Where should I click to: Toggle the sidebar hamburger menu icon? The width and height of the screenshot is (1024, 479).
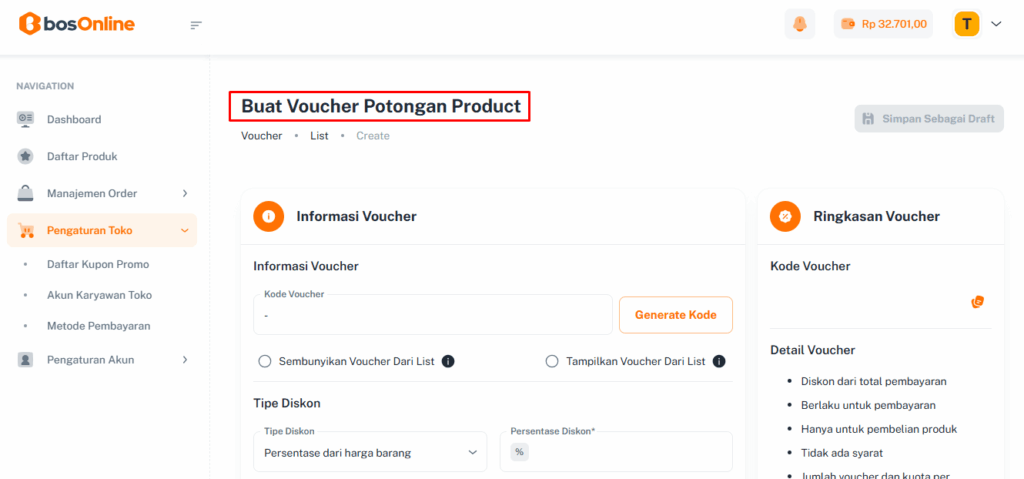196,25
